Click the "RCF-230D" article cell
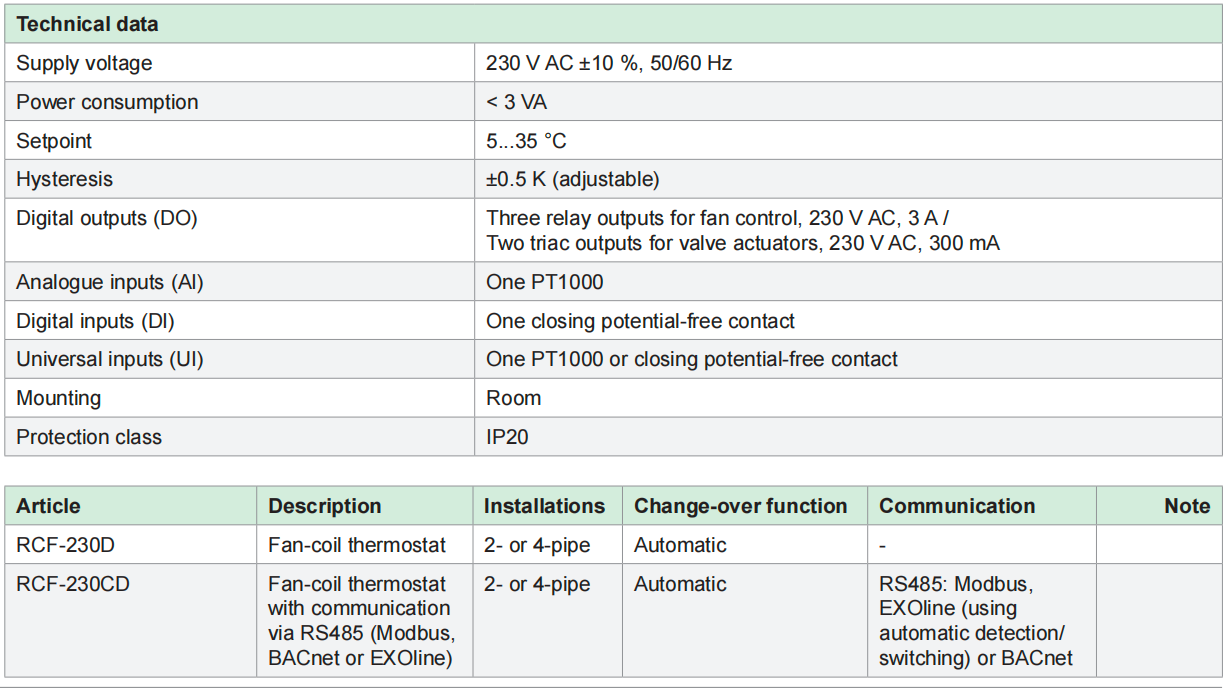 tap(64, 545)
